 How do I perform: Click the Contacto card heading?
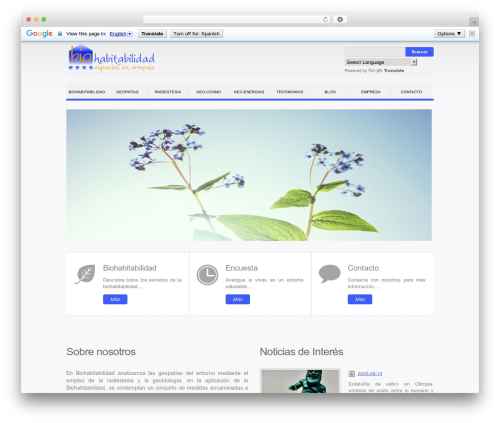363,268
